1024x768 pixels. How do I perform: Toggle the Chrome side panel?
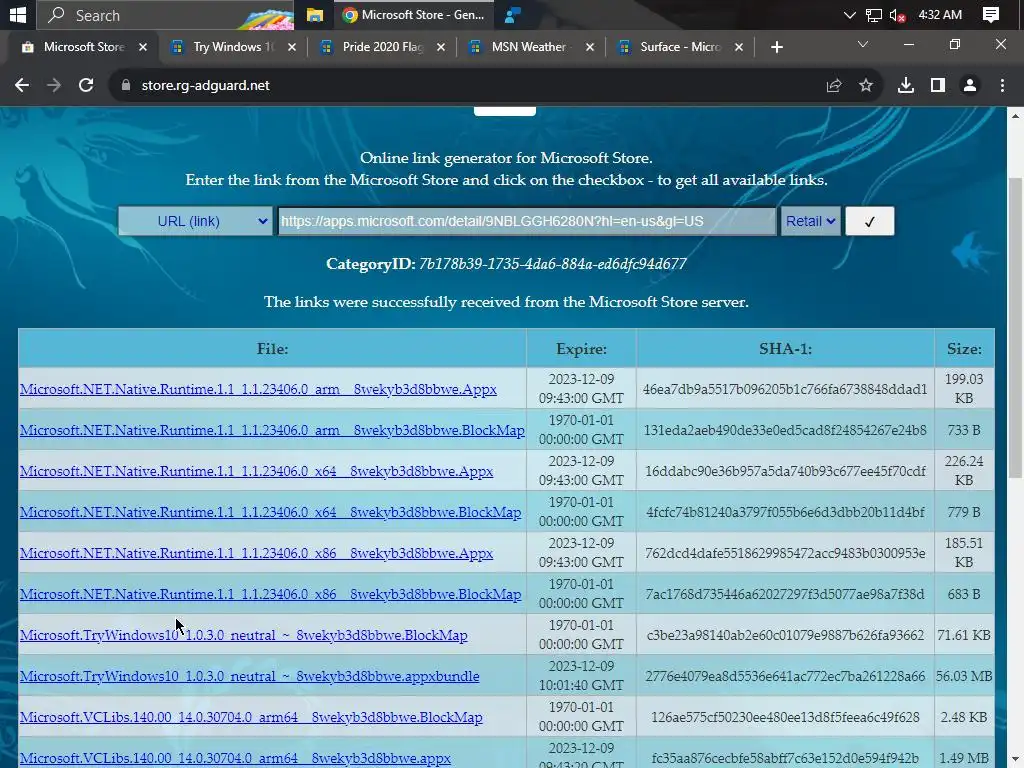click(x=938, y=86)
